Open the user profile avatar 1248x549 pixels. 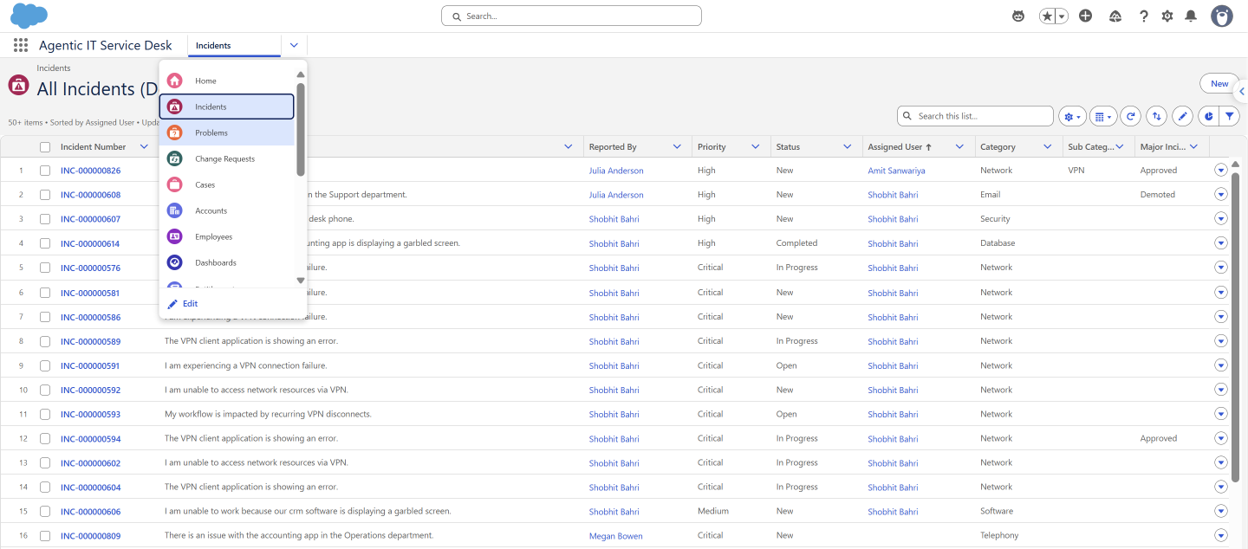1222,15
